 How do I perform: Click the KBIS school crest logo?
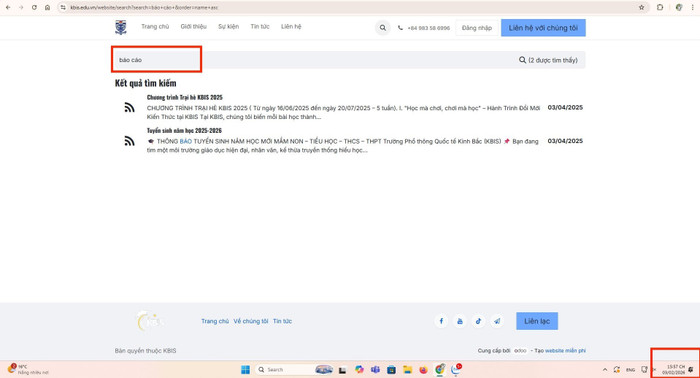(x=121, y=27)
